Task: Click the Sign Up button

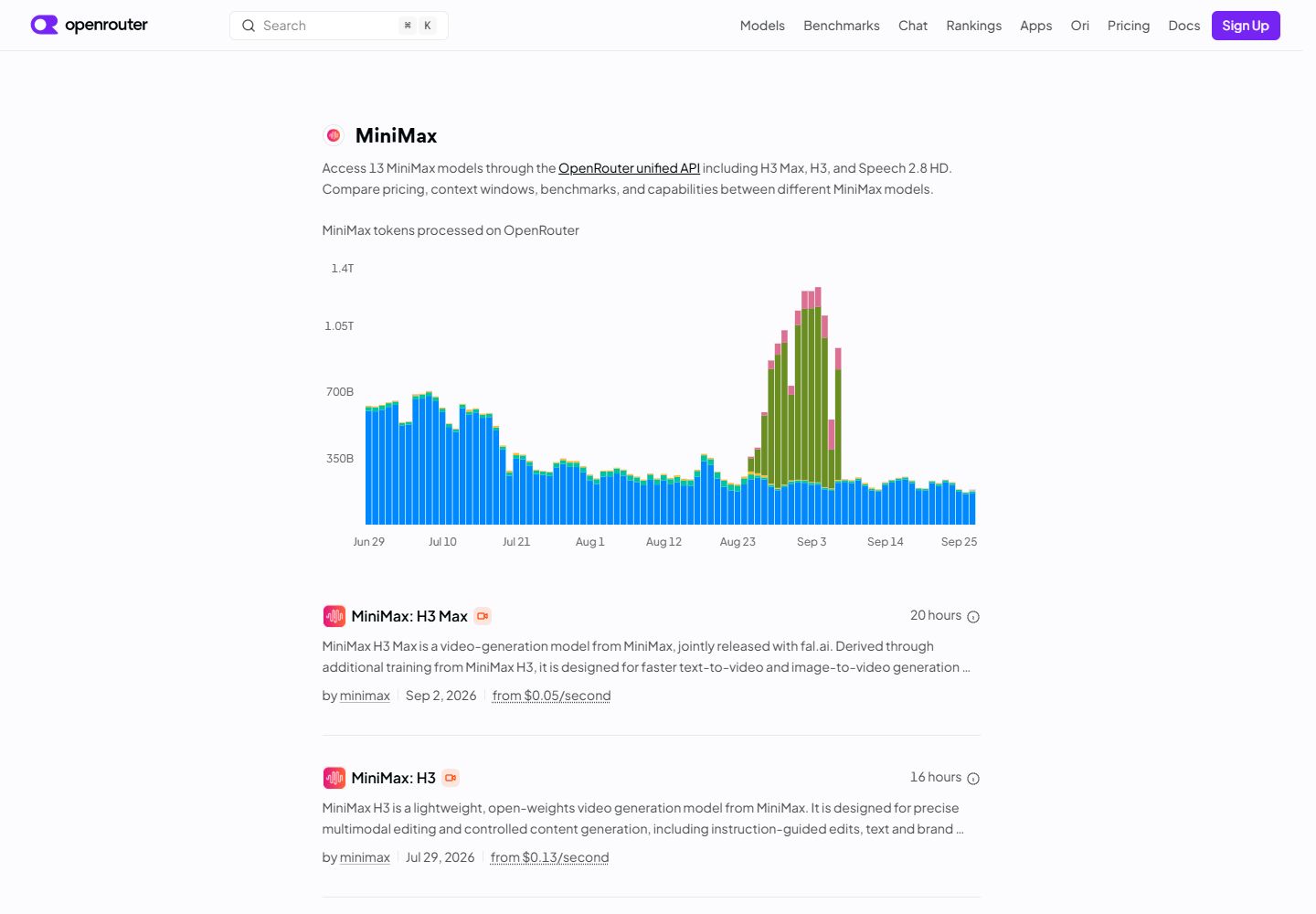Action: click(1246, 26)
